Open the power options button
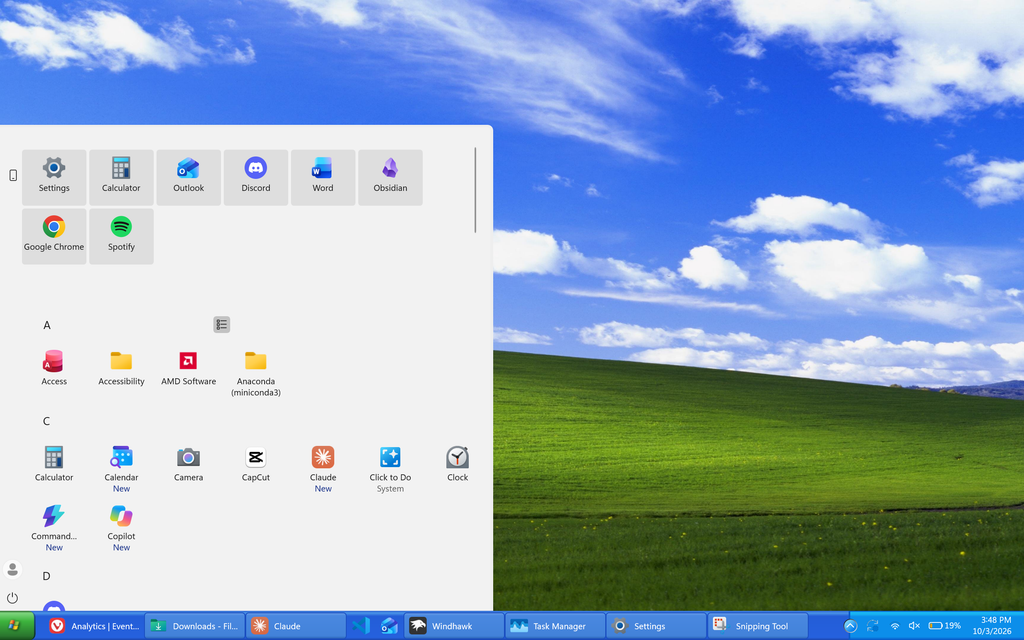 pyautogui.click(x=12, y=598)
